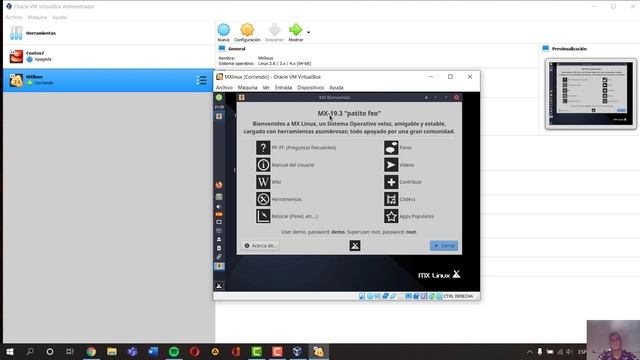The height and width of the screenshot is (360, 640).
Task: Open Ayuda menu in the MXlinux VM window
Action: click(336, 87)
